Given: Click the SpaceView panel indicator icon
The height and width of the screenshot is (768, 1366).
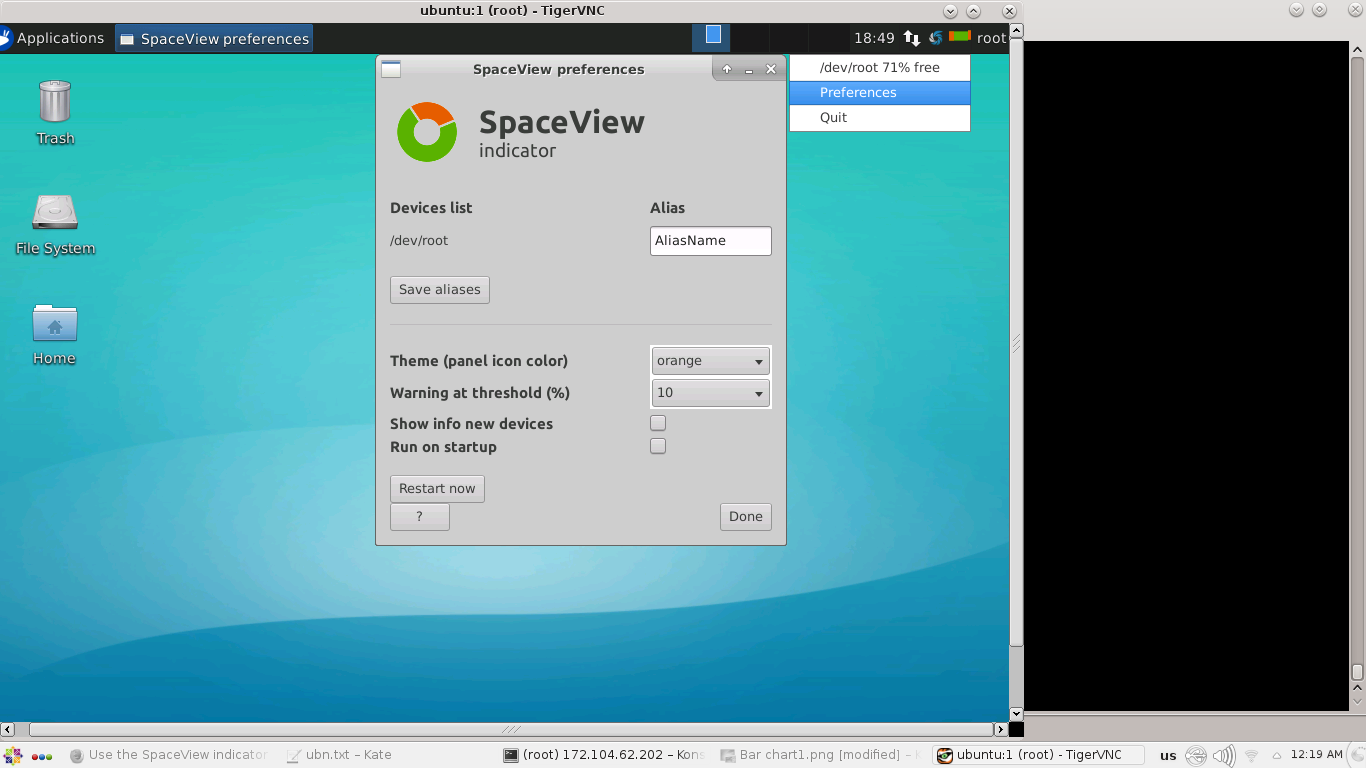Looking at the screenshot, I should click(x=960, y=37).
